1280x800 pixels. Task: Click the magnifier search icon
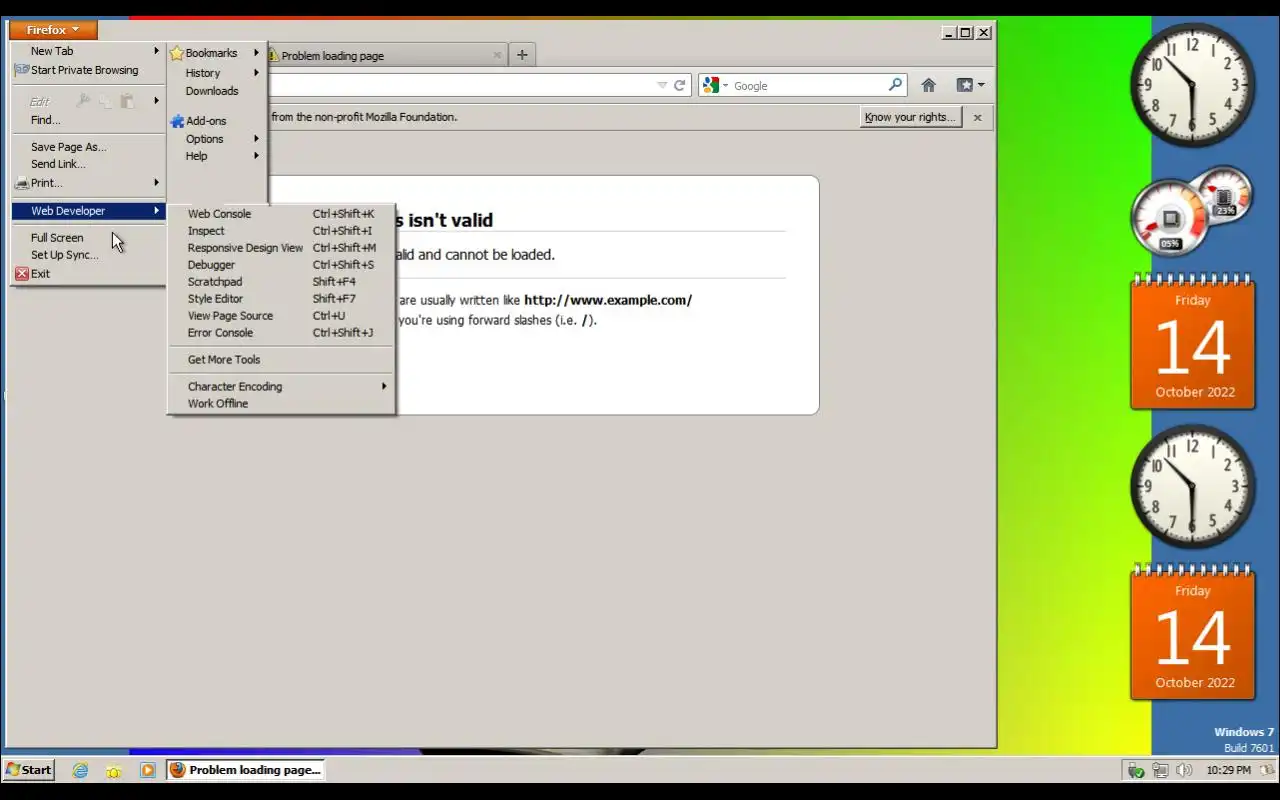[895, 85]
